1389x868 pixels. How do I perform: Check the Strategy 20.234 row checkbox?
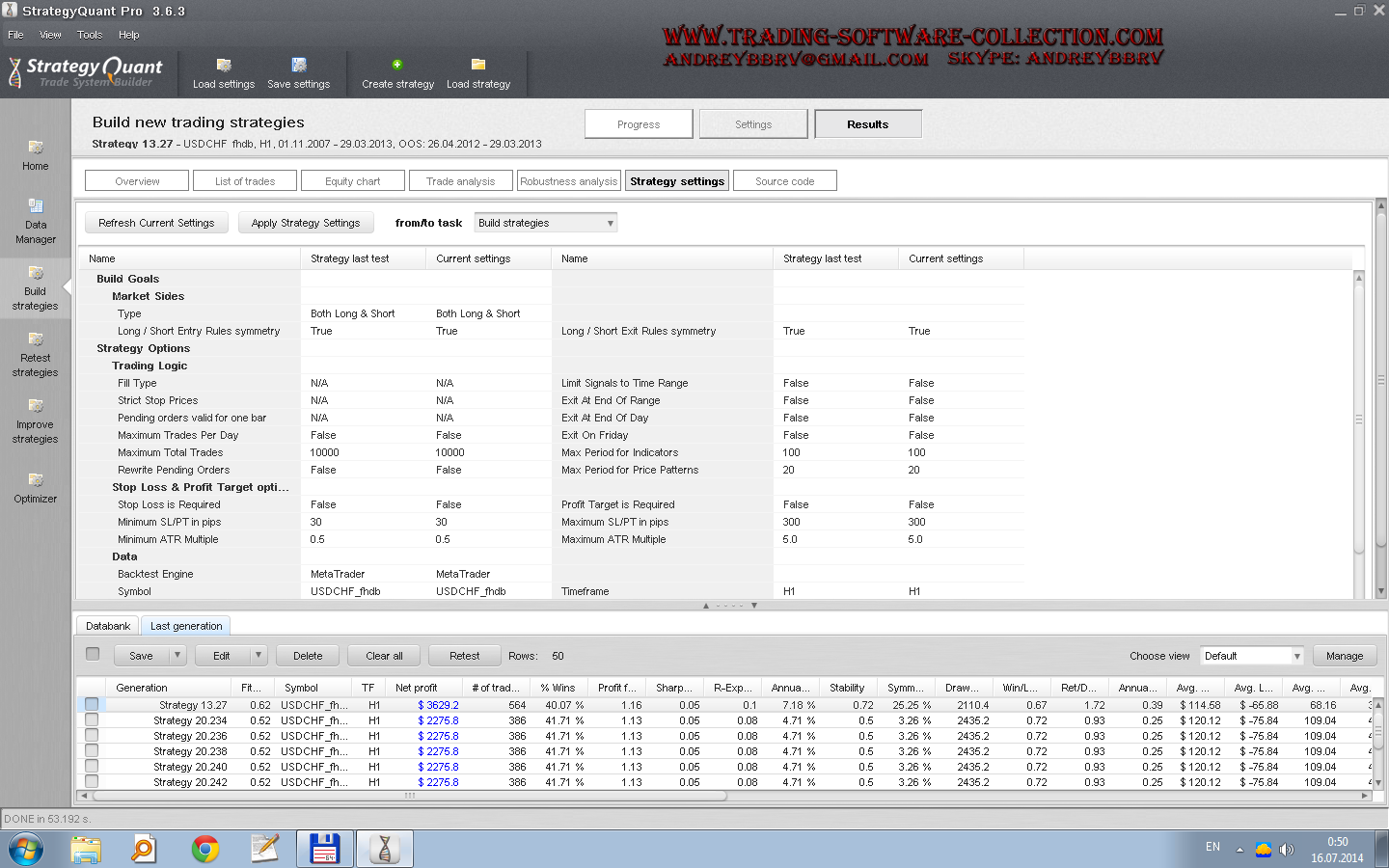92,720
